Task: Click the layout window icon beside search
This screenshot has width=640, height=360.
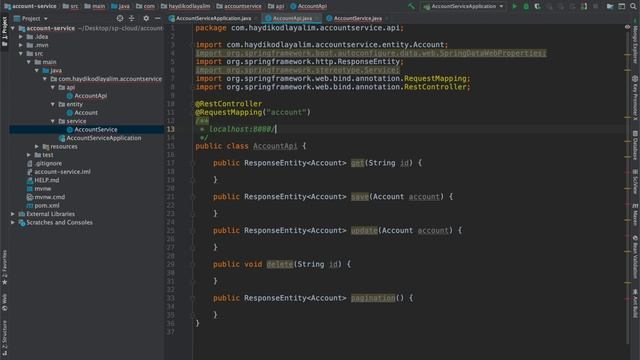Action: coord(622,6)
